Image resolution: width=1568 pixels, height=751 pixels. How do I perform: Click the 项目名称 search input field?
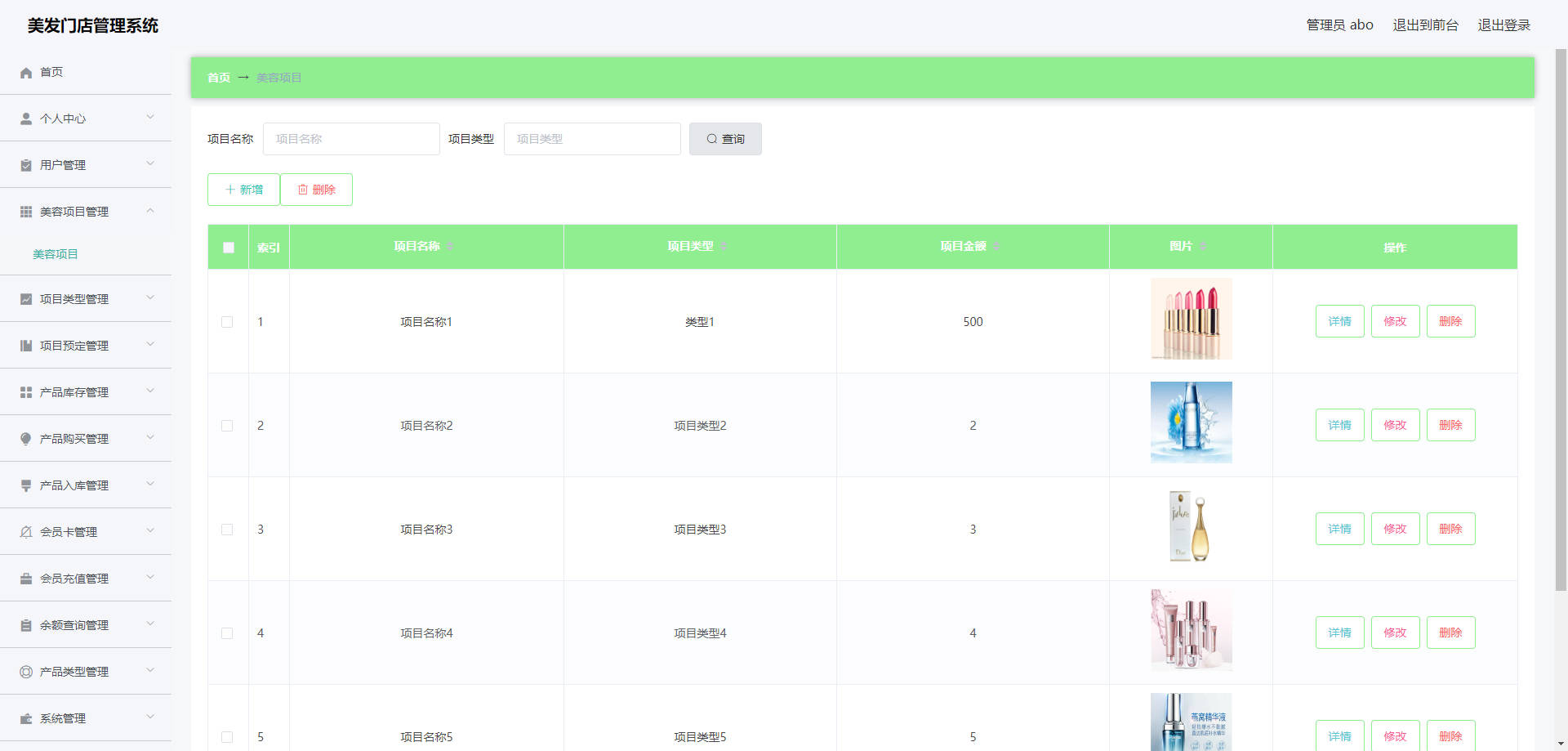tap(351, 139)
